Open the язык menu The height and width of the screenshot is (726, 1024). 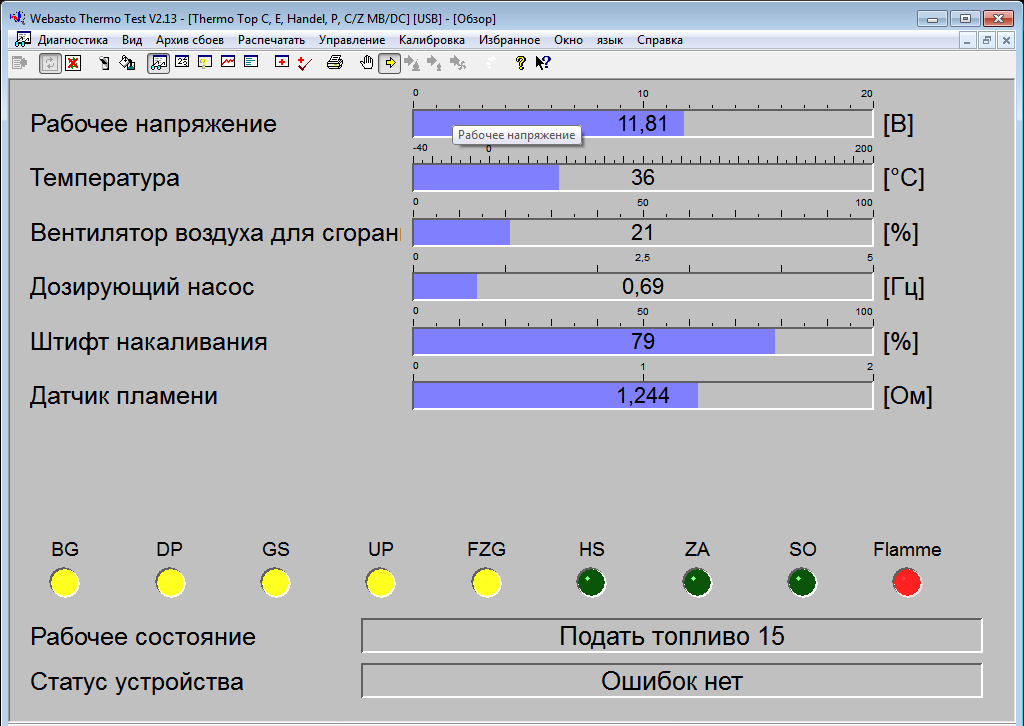point(609,40)
